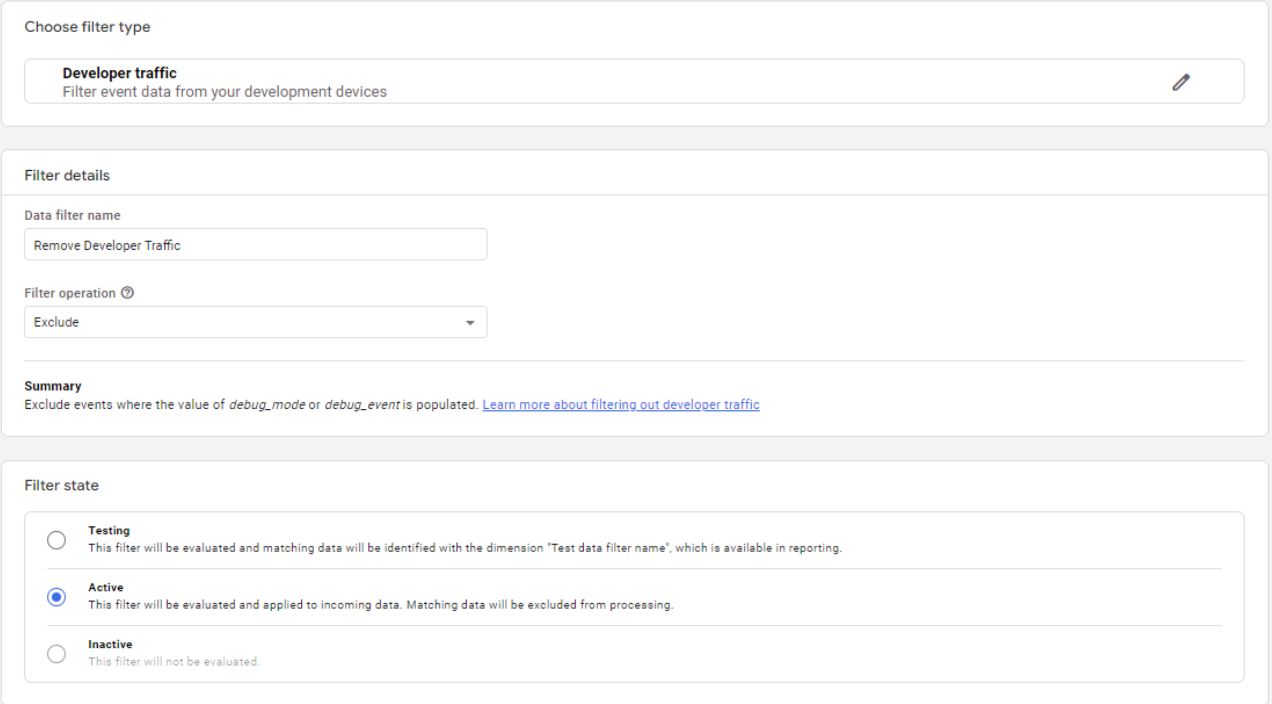1272x704 pixels.
Task: Click the pencil edit icon for filter type
Action: [x=1181, y=82]
